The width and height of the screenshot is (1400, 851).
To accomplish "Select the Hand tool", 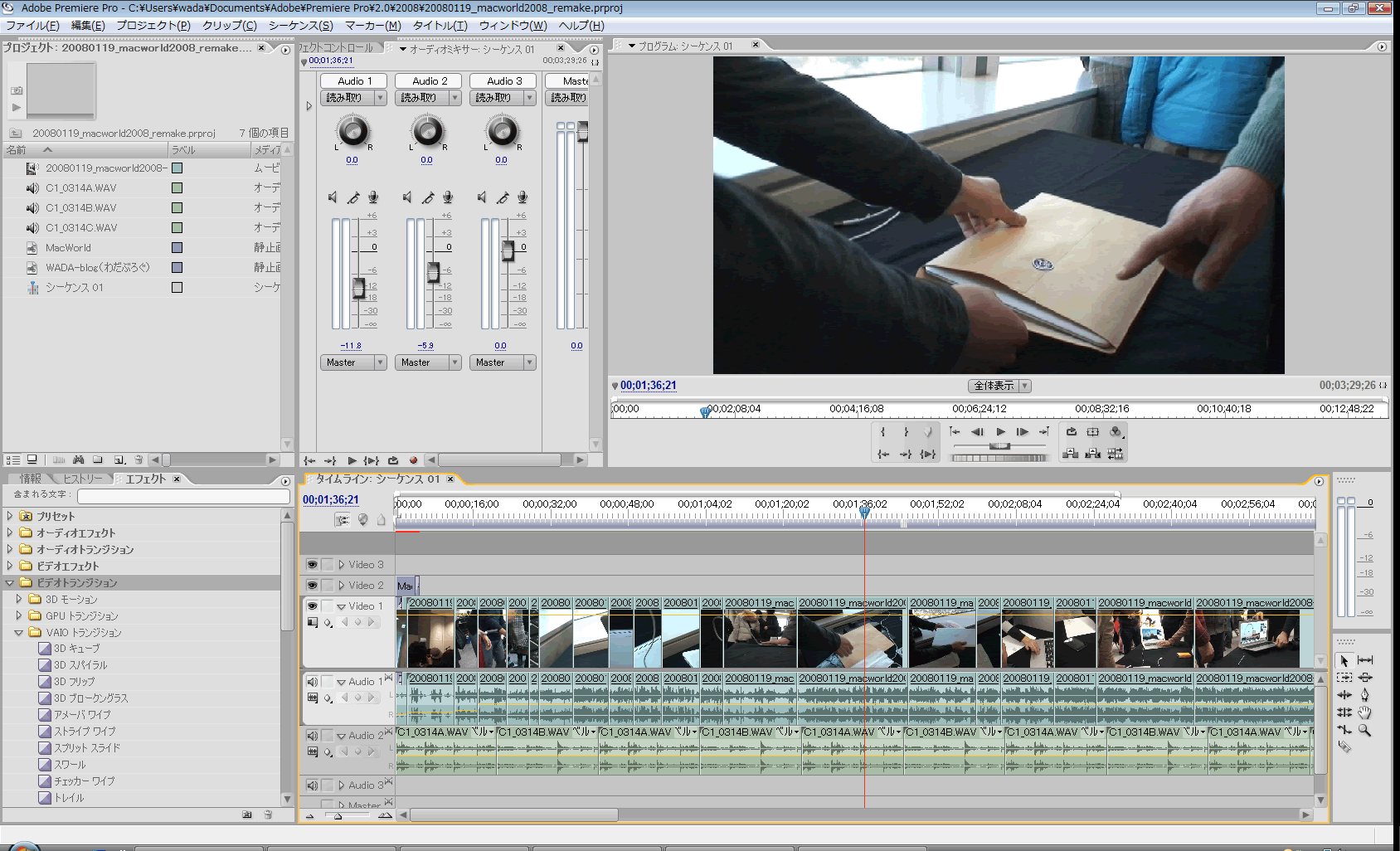I will click(1364, 712).
